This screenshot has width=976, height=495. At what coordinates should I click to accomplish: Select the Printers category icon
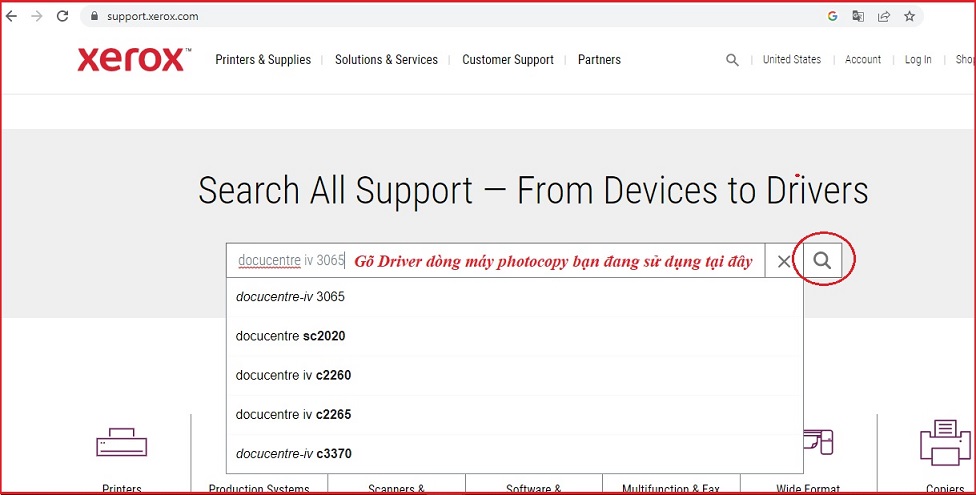(121, 443)
